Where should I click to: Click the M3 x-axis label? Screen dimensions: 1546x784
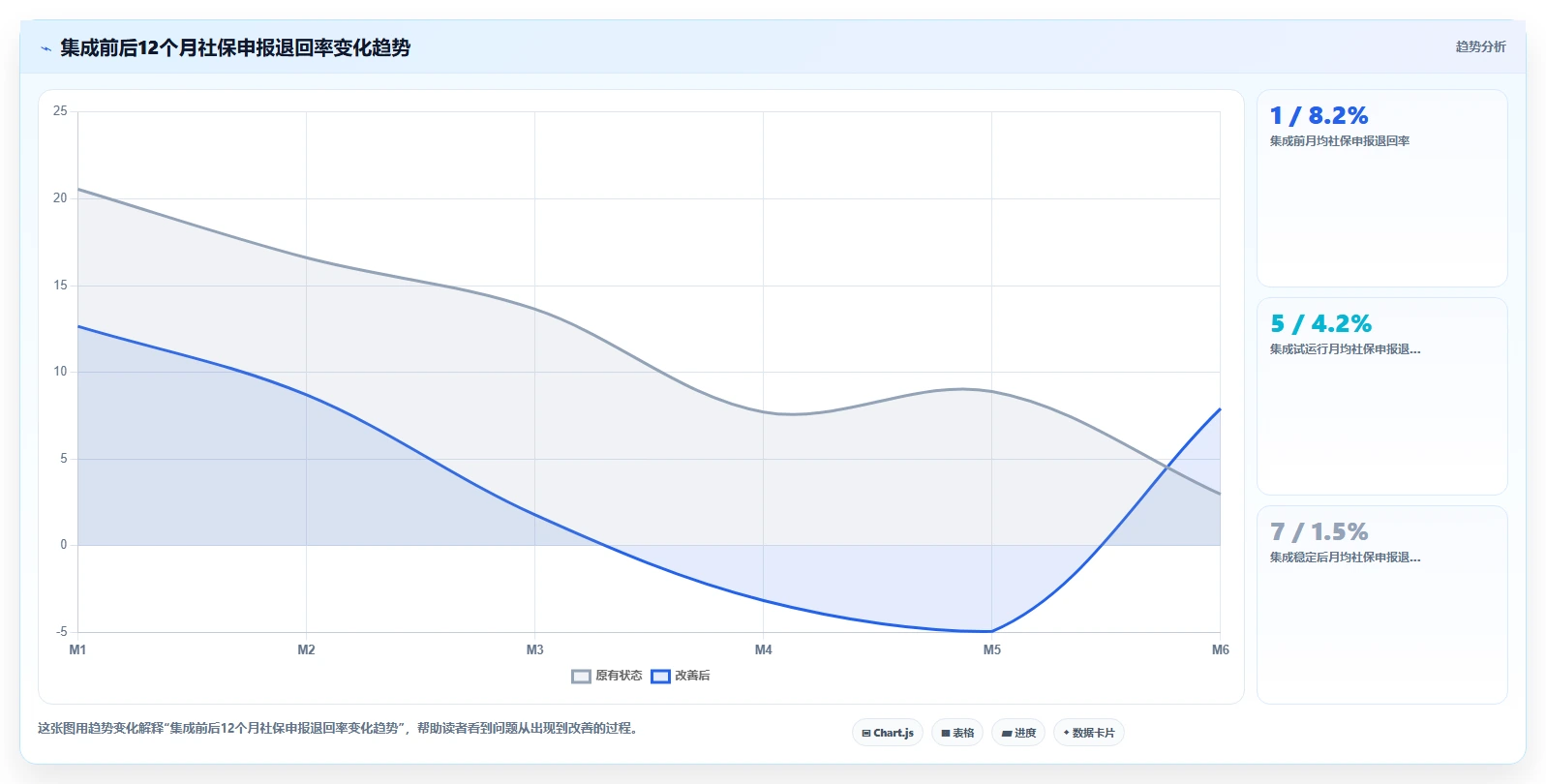534,649
